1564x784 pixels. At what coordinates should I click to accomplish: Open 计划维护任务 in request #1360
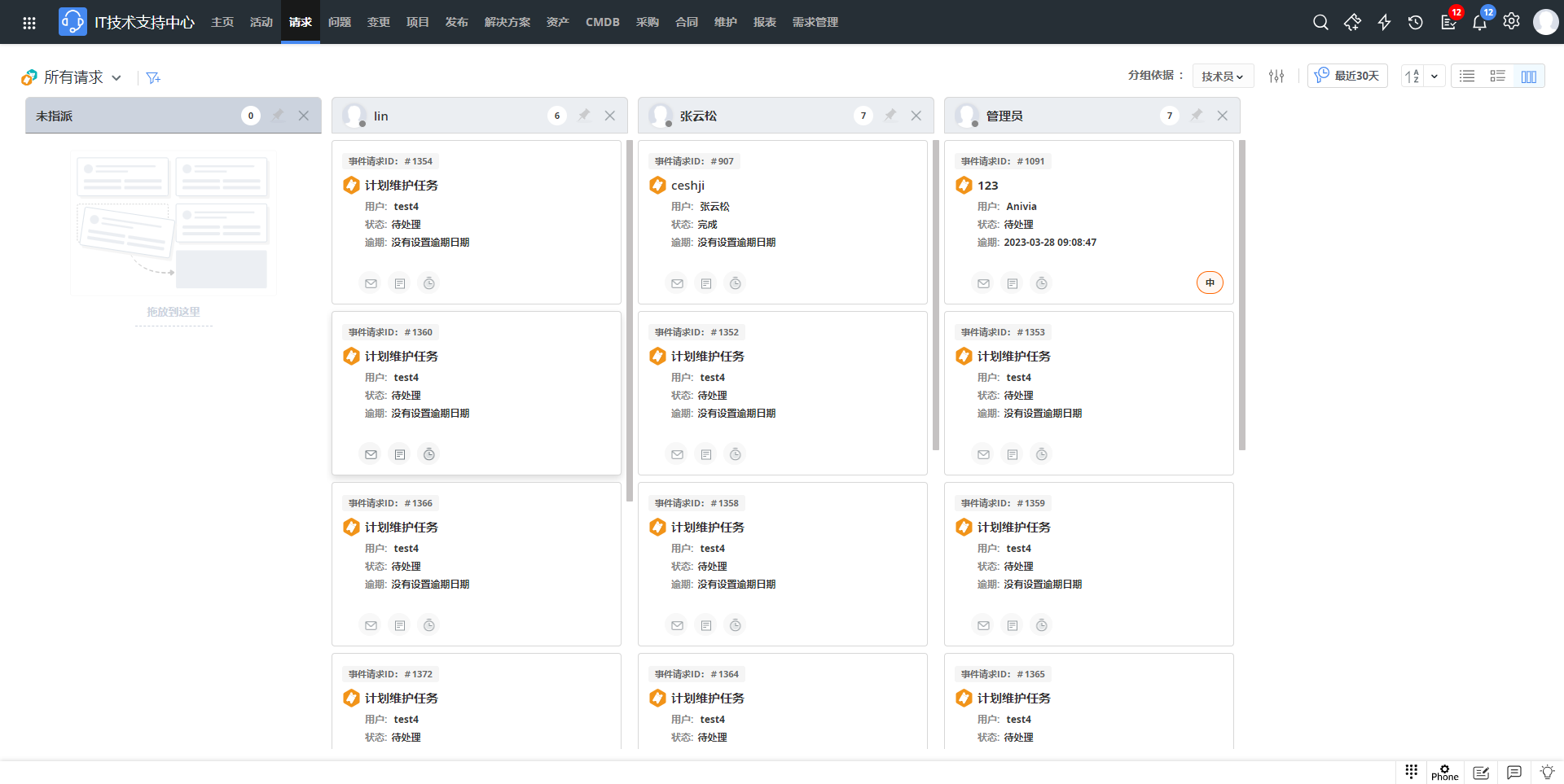[x=402, y=357]
